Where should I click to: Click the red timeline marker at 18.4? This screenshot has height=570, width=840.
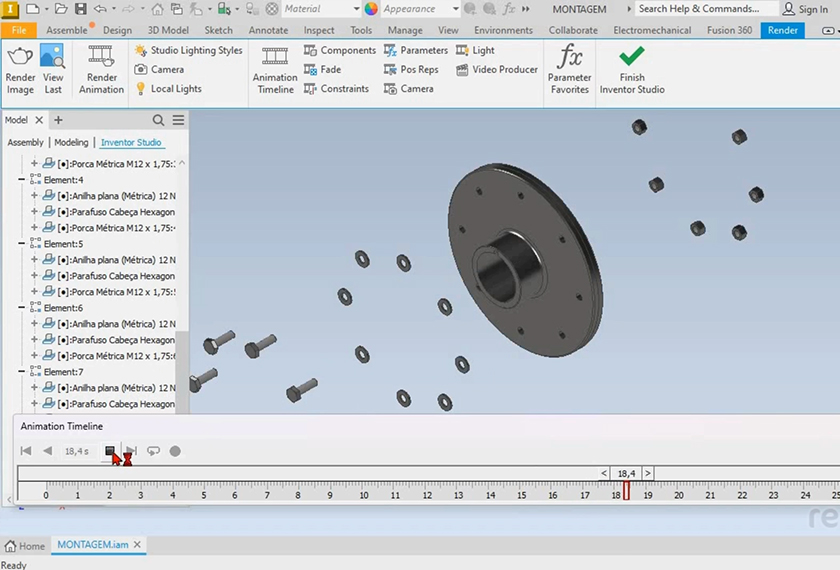(x=626, y=490)
